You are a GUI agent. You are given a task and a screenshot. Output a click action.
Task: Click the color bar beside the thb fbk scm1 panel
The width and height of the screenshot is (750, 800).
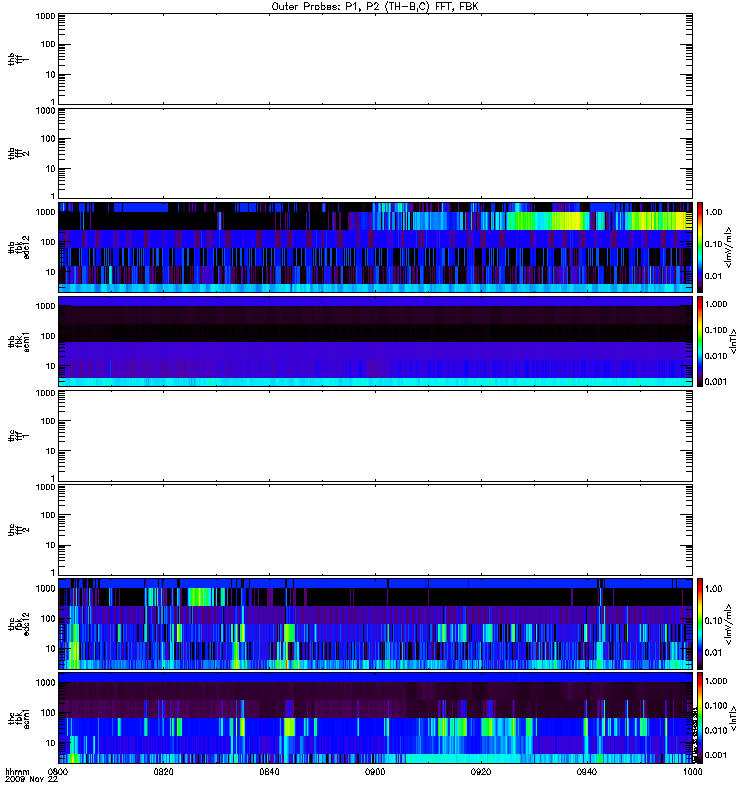point(700,342)
